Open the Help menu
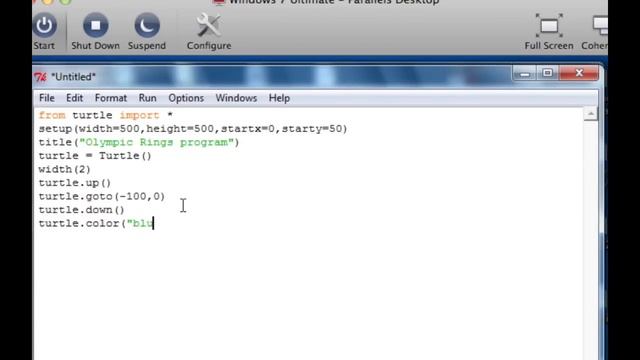Viewport: 640px width, 360px height. click(x=279, y=98)
